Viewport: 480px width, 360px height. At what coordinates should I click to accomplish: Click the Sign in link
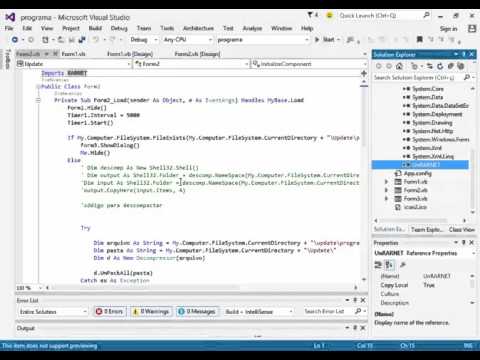(448, 29)
